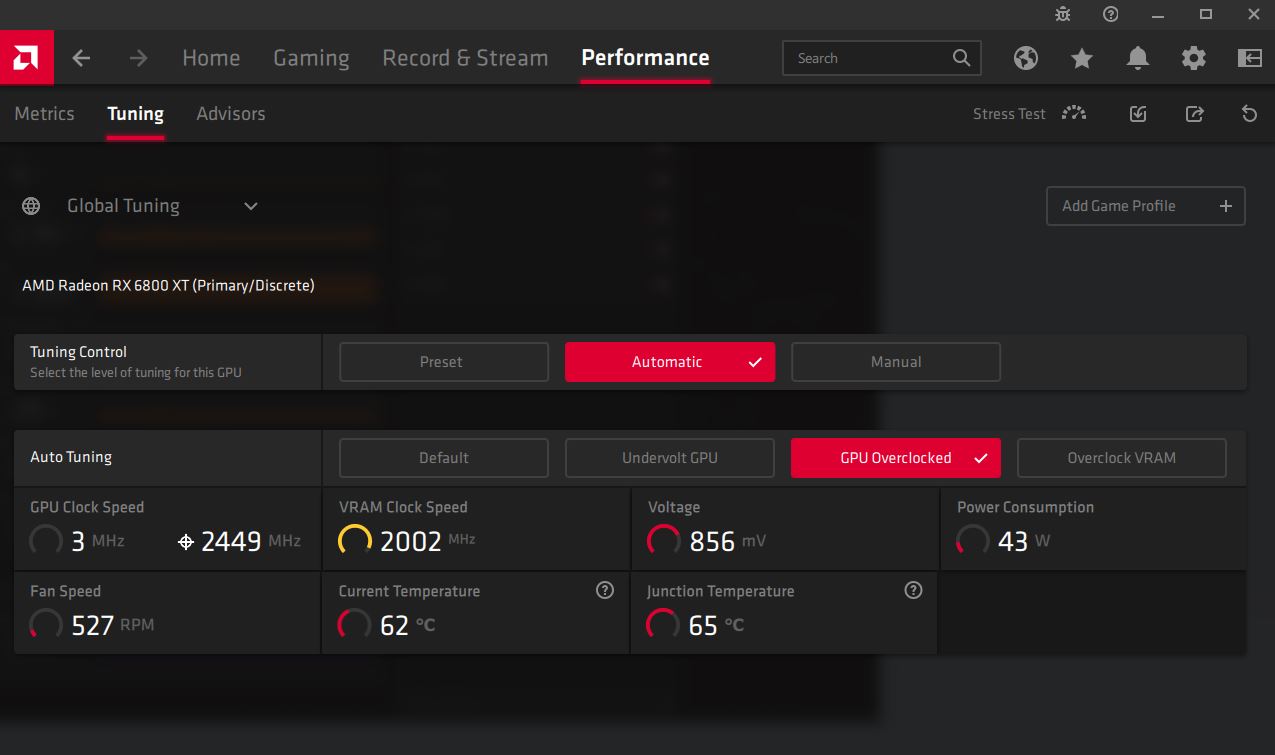This screenshot has width=1275, height=755.
Task: Open the Gaming tab
Action: click(x=311, y=58)
